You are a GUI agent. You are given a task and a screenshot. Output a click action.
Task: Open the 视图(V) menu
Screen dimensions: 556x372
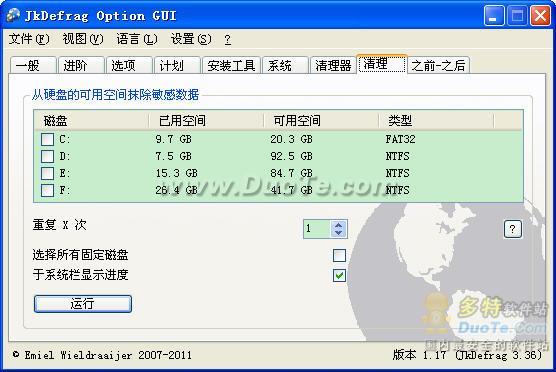83,39
